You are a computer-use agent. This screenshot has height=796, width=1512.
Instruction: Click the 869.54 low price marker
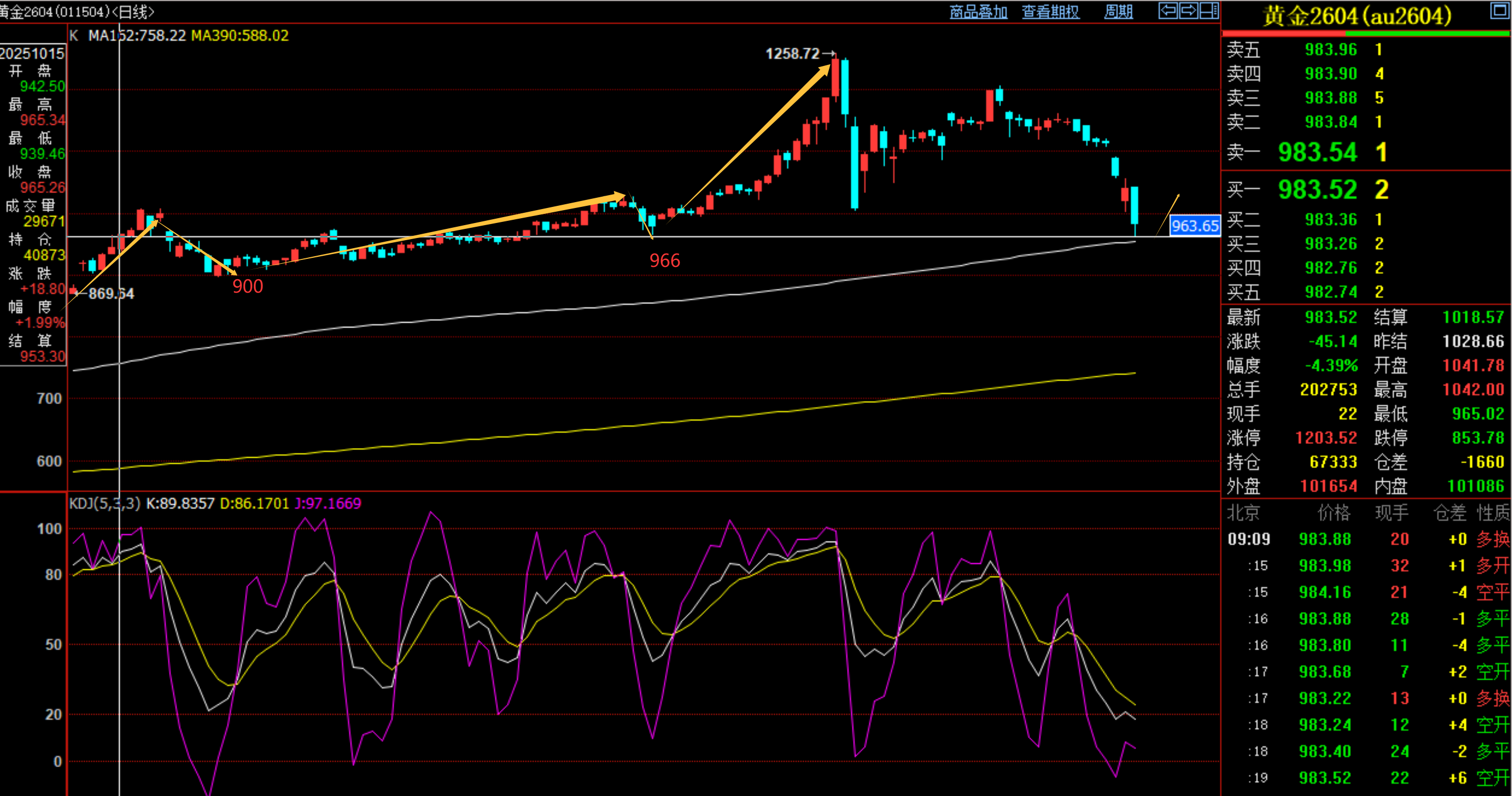pyautogui.click(x=111, y=293)
